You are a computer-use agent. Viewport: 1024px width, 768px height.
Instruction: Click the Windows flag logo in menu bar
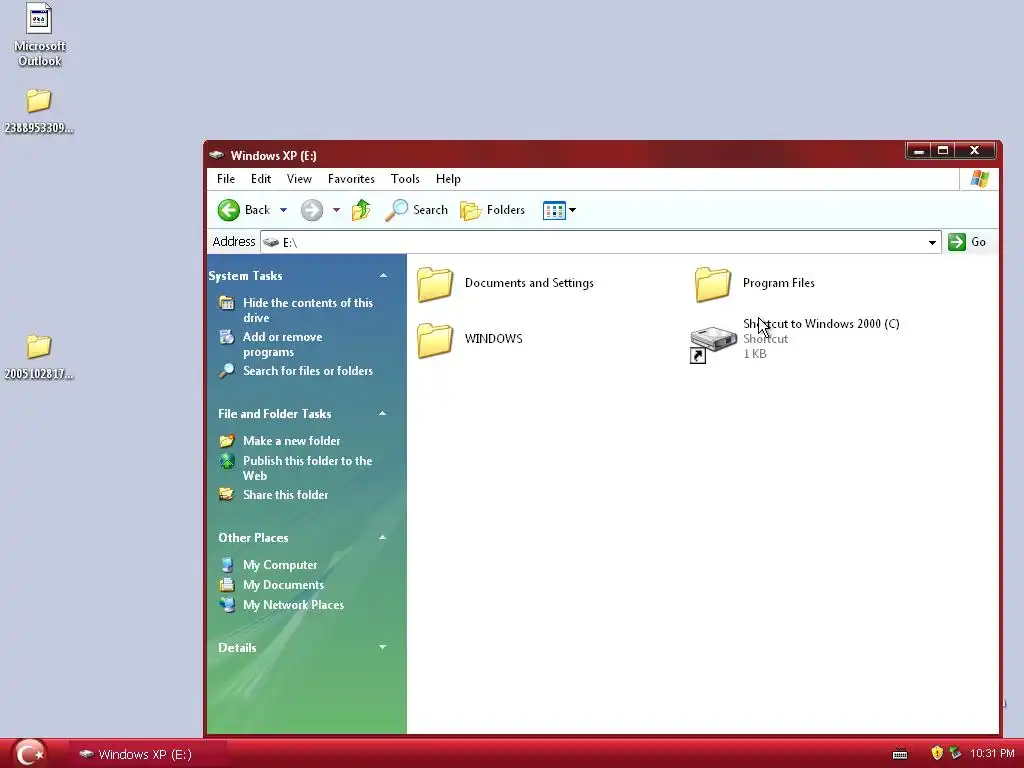pos(979,179)
